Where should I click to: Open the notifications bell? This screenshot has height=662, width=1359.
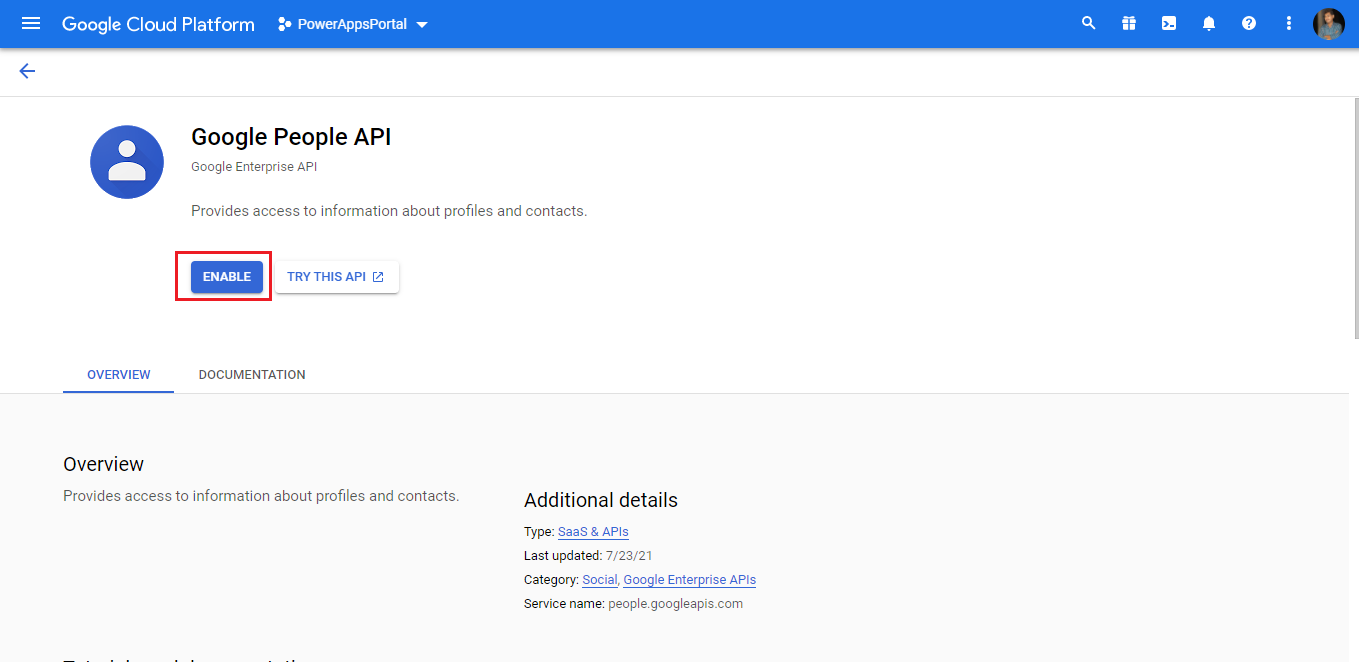1209,24
